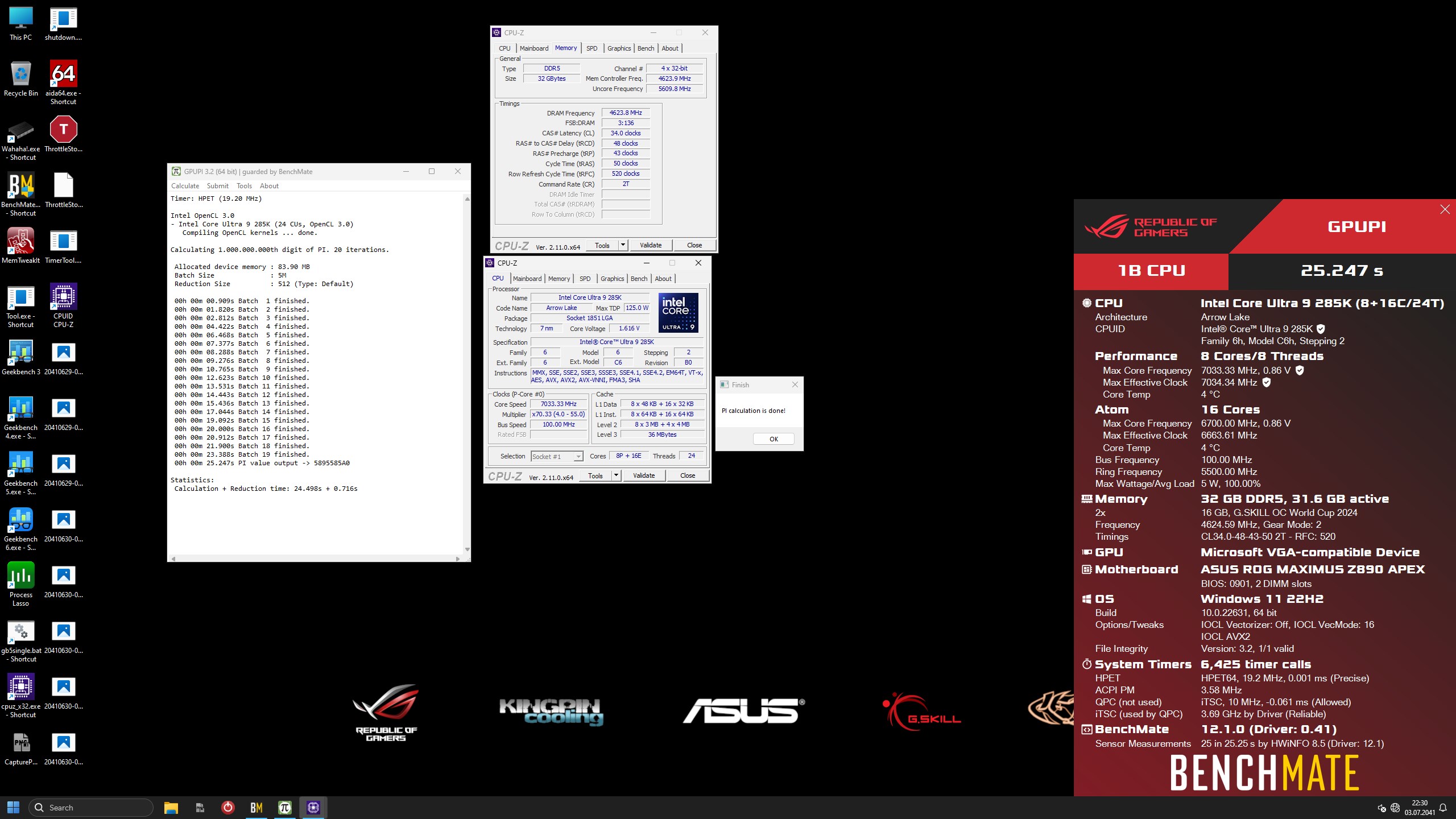Screen dimensions: 1456x819
Task: Click Tools button in upper CPU-Z window
Action: (x=602, y=245)
